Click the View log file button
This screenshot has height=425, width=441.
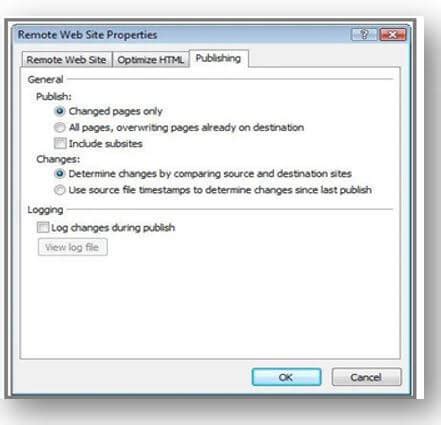coord(73,247)
